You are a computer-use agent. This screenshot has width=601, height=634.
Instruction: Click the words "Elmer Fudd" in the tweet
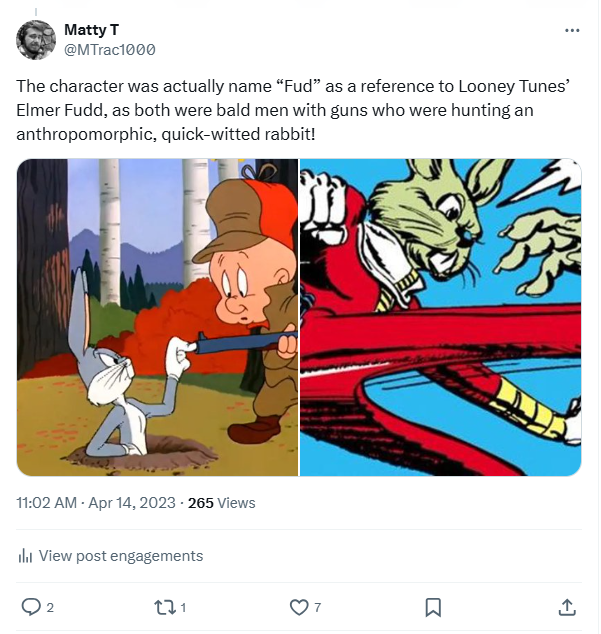click(x=56, y=111)
